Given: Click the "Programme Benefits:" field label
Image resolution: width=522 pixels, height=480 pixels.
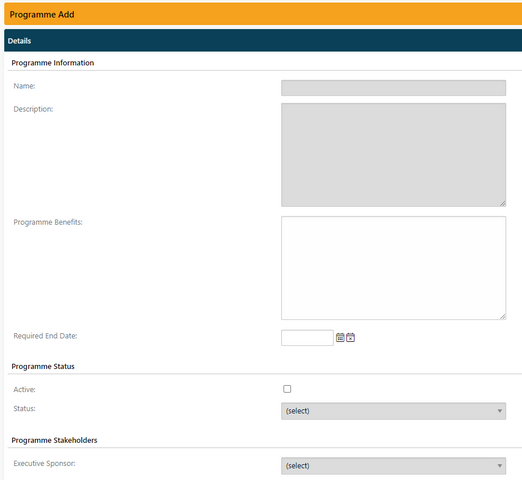Looking at the screenshot, I should [48, 222].
